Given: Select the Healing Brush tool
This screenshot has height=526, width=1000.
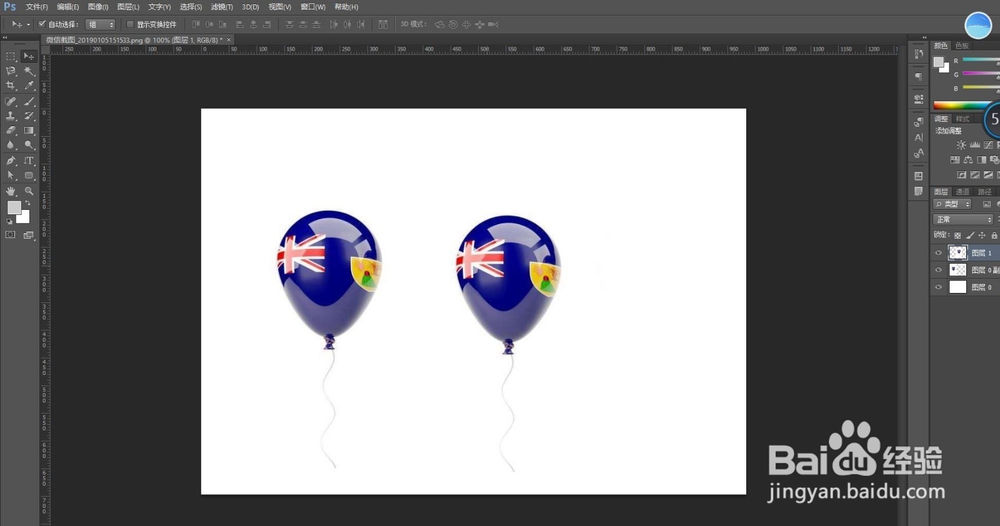Looking at the screenshot, I should click(11, 101).
